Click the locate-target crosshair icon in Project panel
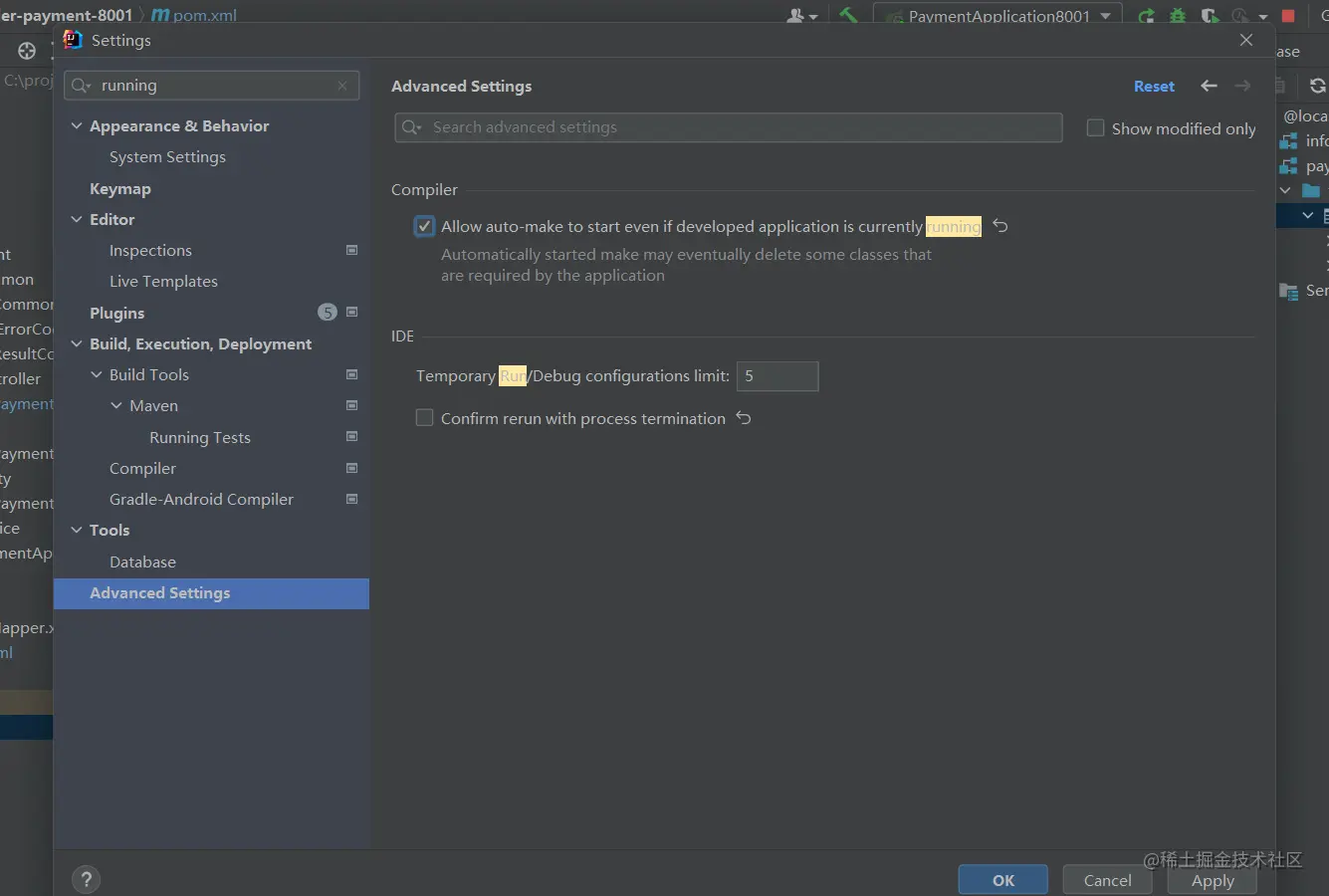 [x=27, y=51]
